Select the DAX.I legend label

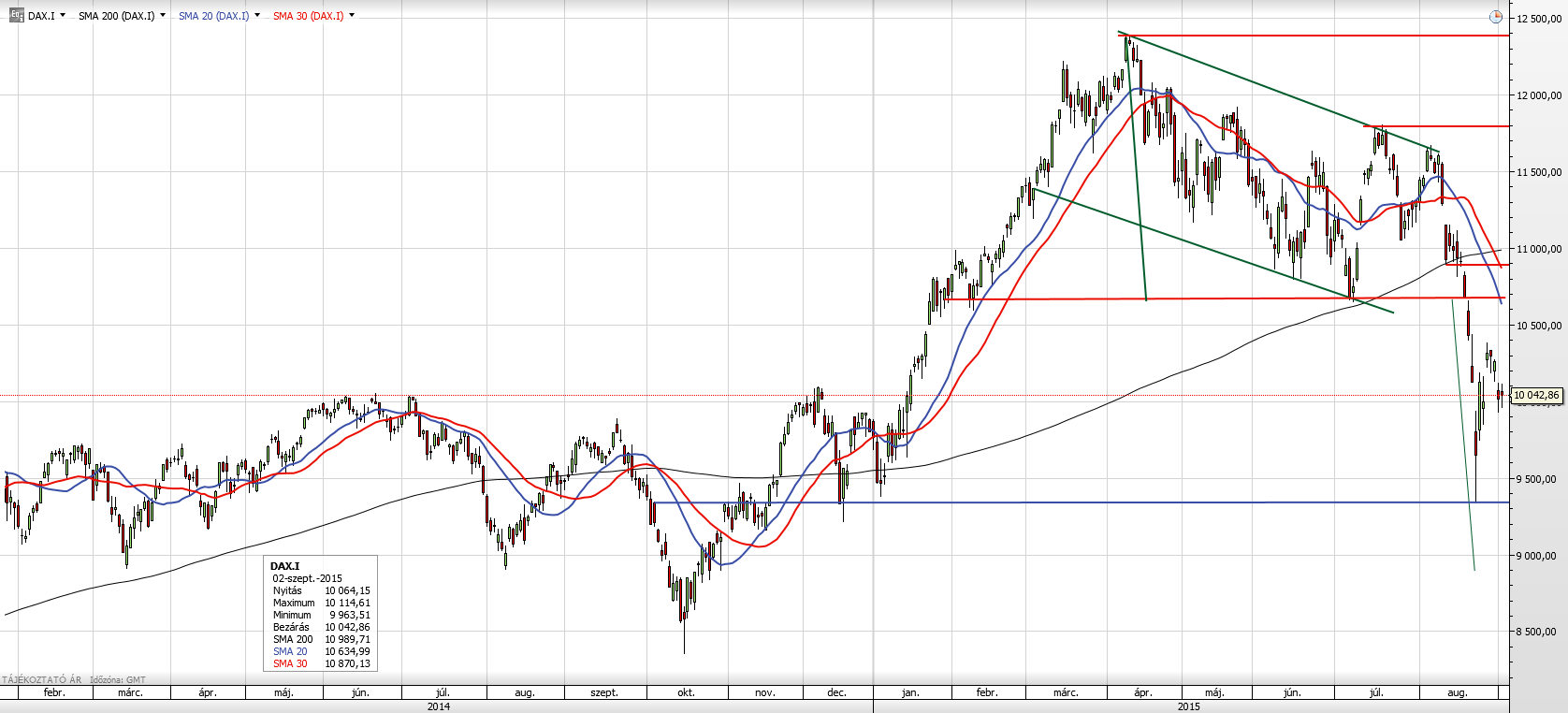click(41, 16)
